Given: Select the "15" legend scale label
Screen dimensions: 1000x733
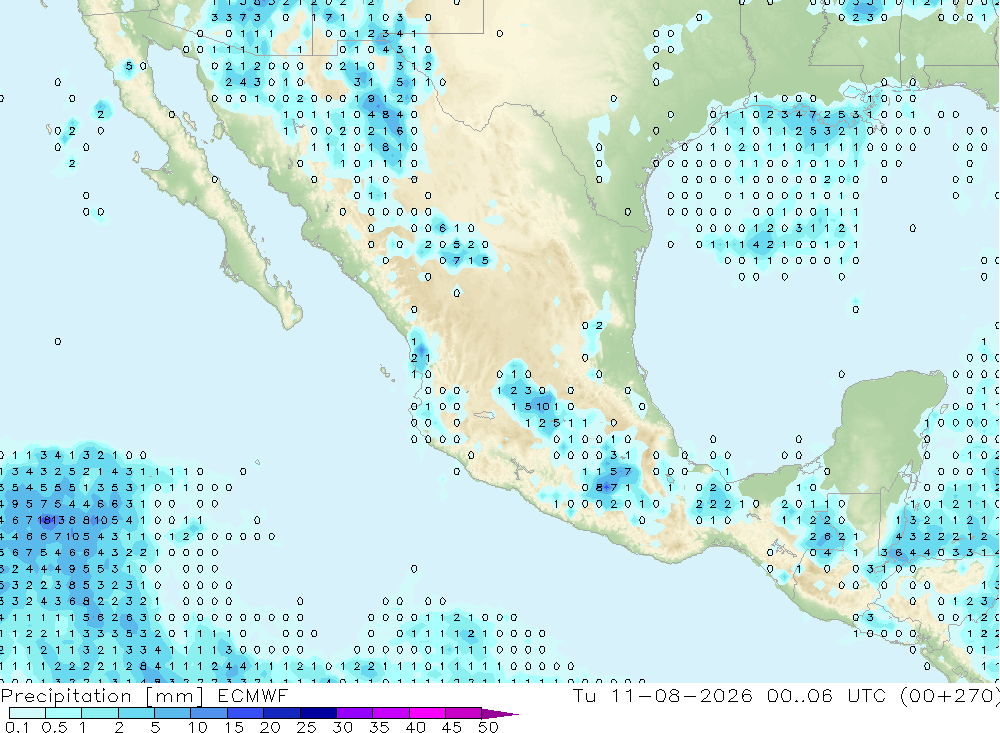Looking at the screenshot, I should (234, 727).
